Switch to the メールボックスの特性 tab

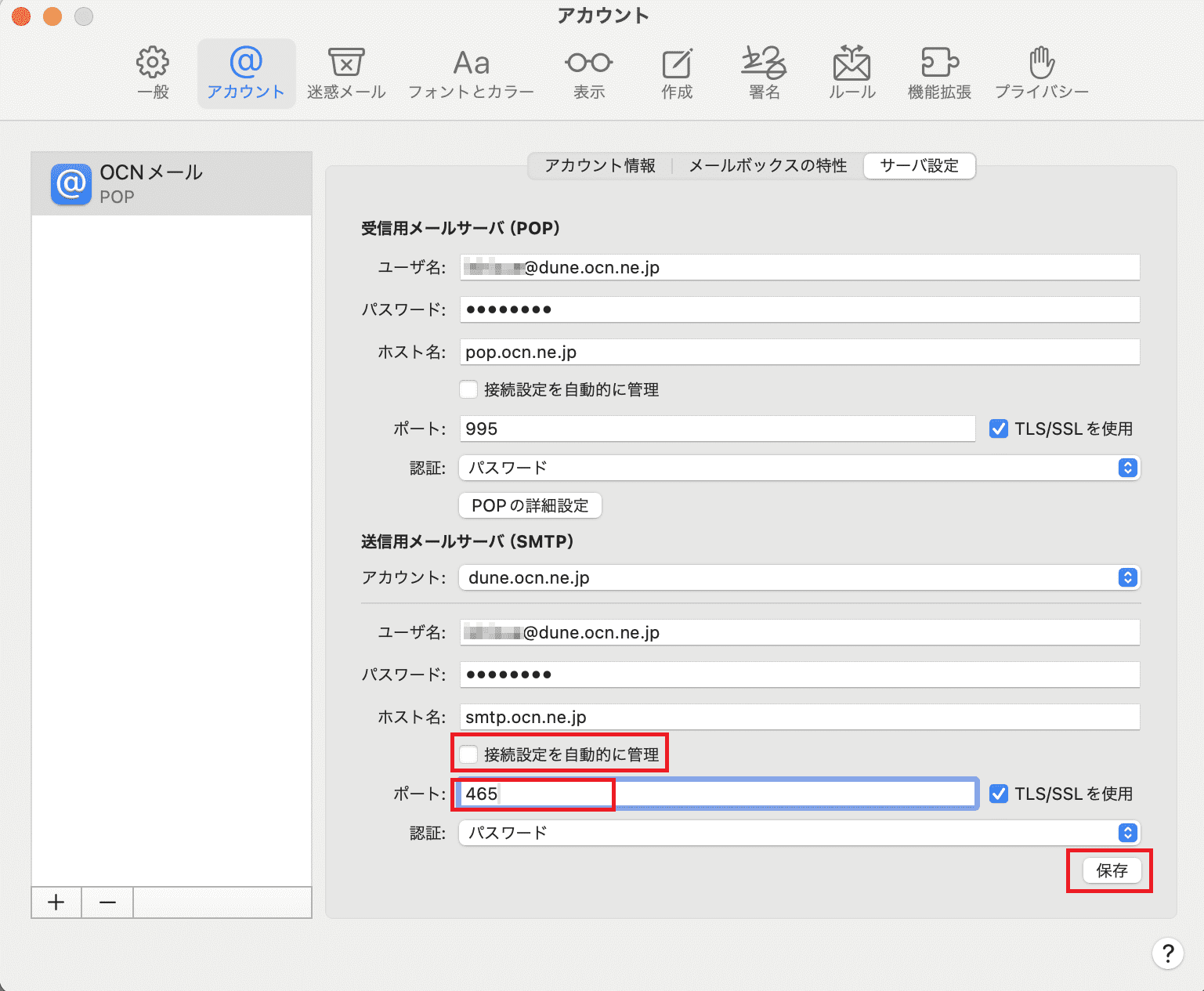point(768,166)
